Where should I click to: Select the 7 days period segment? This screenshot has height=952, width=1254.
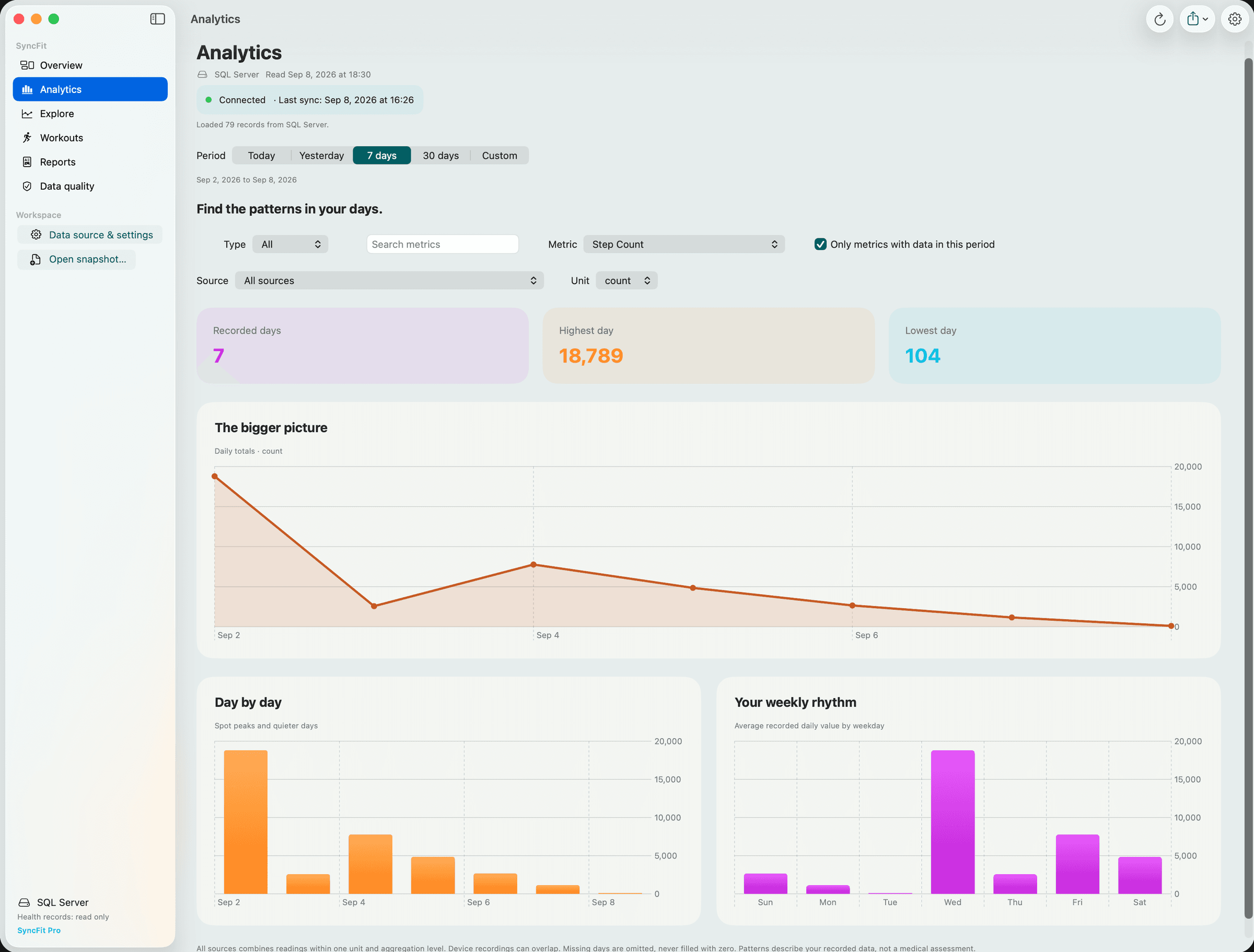coord(381,155)
